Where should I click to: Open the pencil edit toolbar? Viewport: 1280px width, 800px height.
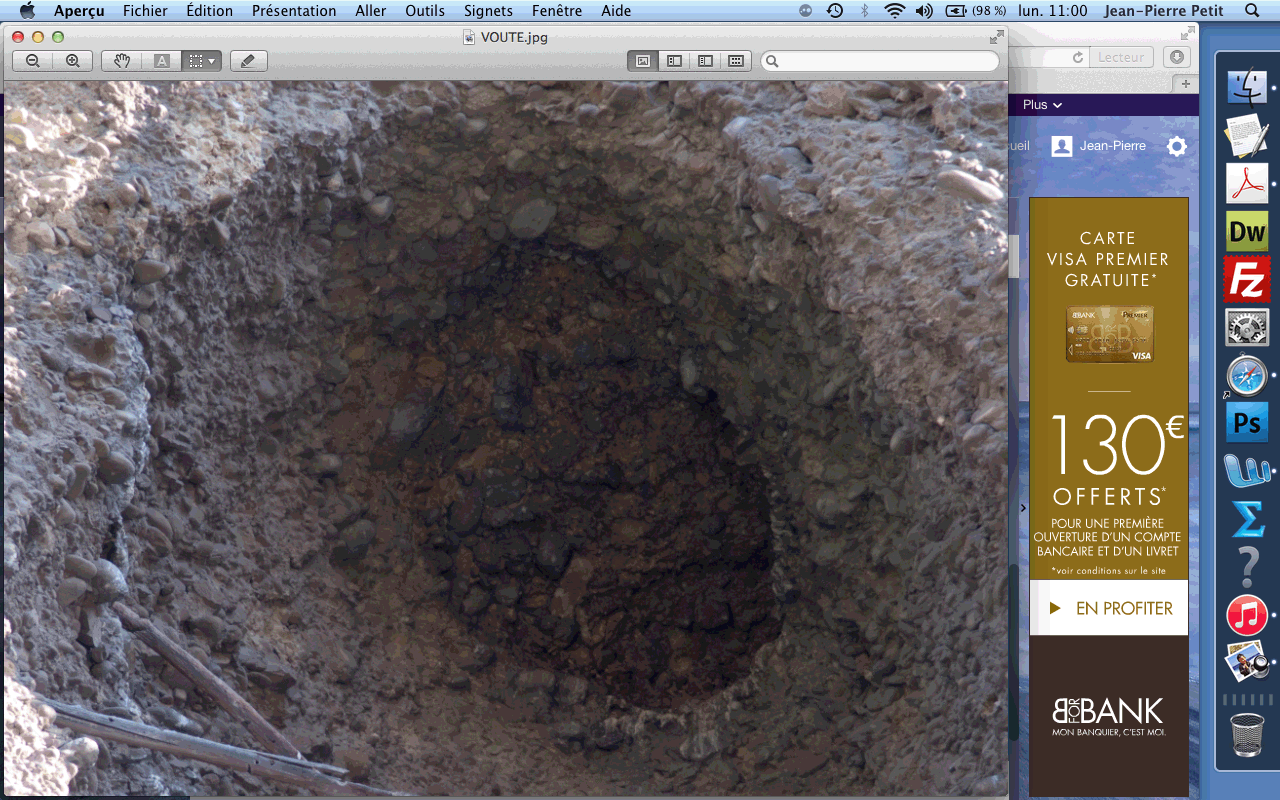pos(248,61)
